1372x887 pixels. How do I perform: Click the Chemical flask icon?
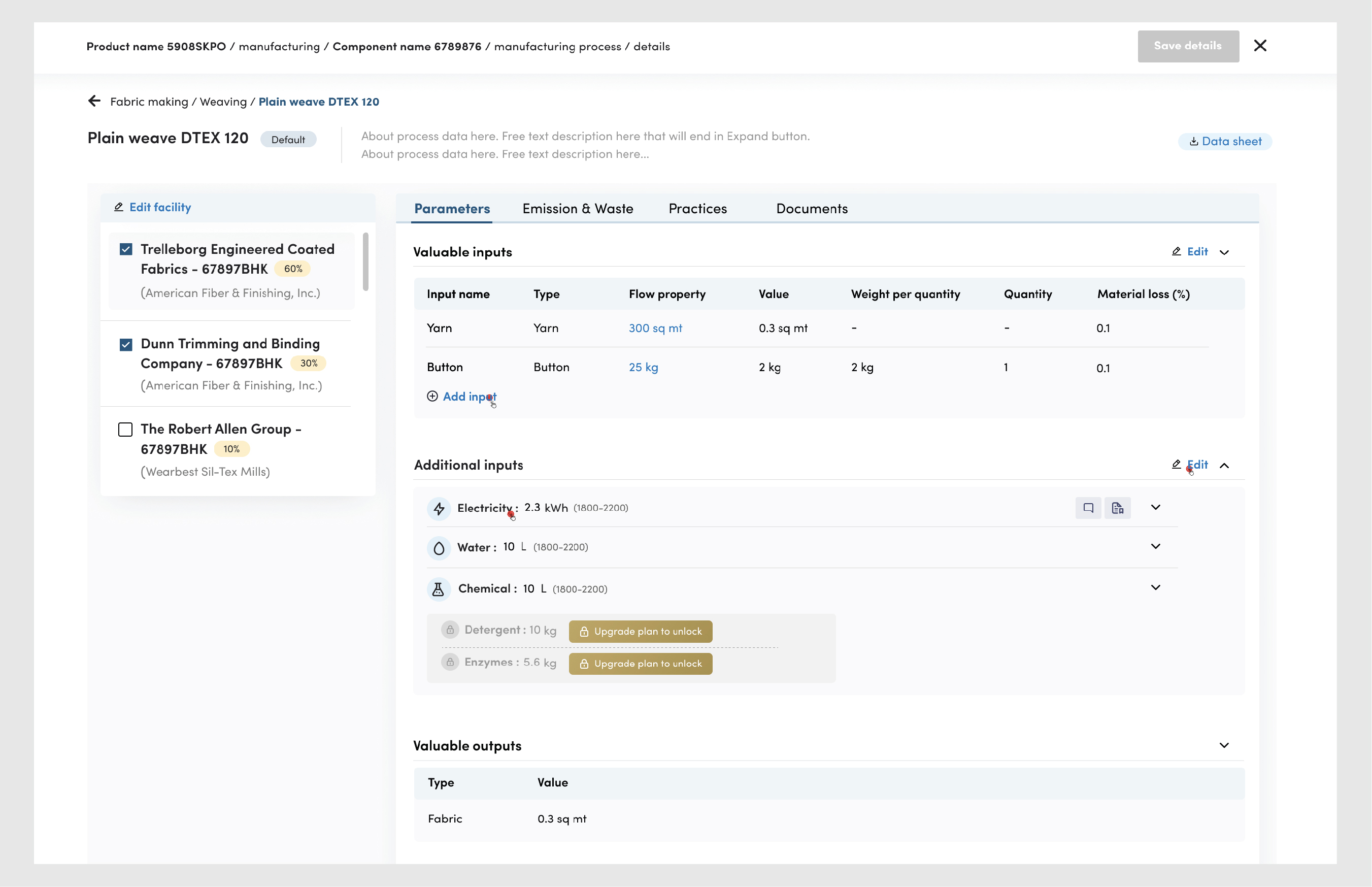click(439, 589)
